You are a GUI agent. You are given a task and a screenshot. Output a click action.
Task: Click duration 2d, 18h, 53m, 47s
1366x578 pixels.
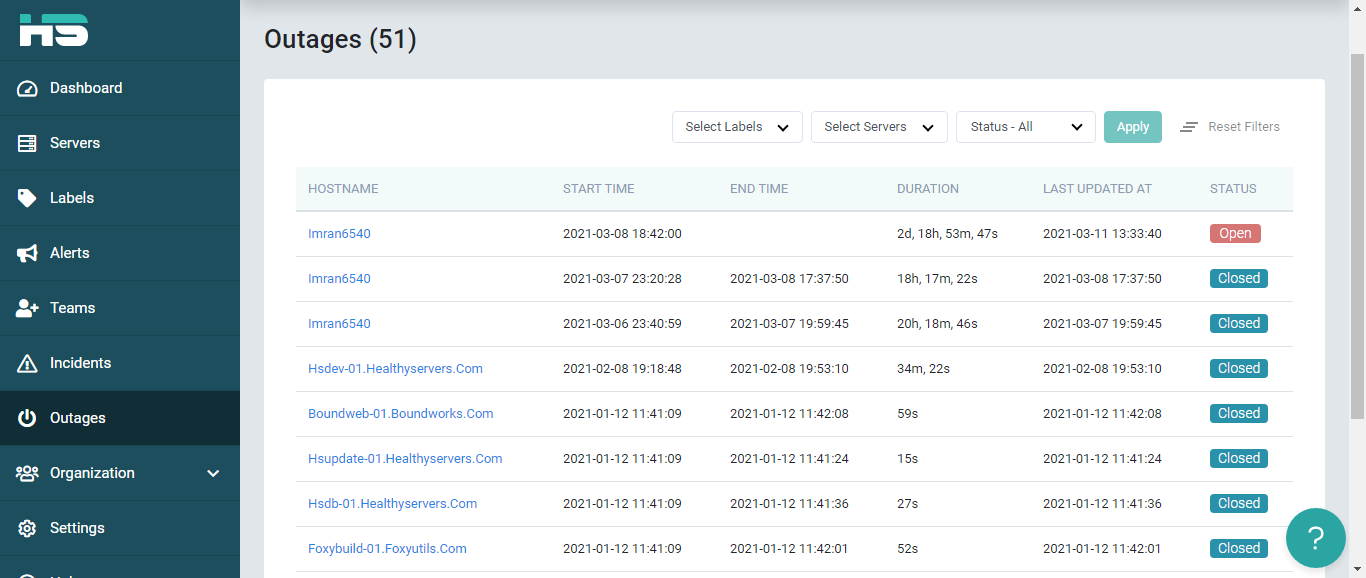pos(947,233)
